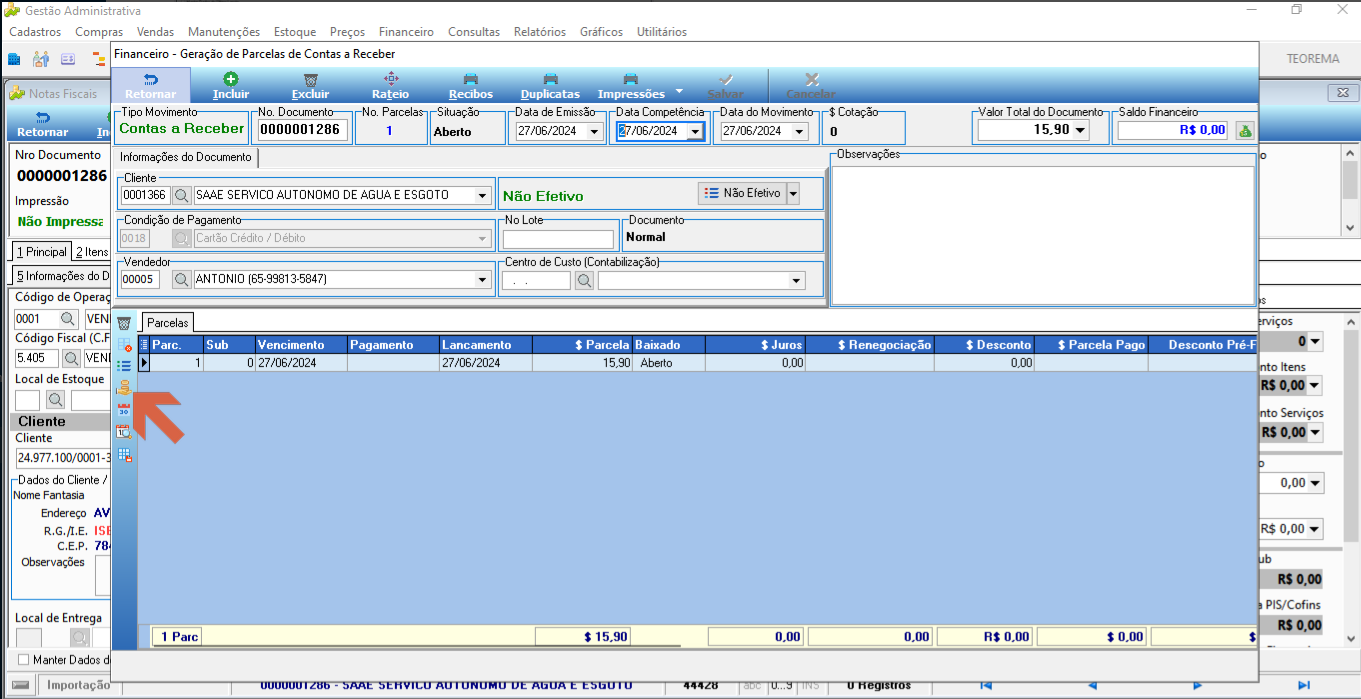The height and width of the screenshot is (699, 1361).
Task: Open the Data de Emissão date dropdown
Action: [x=594, y=131]
